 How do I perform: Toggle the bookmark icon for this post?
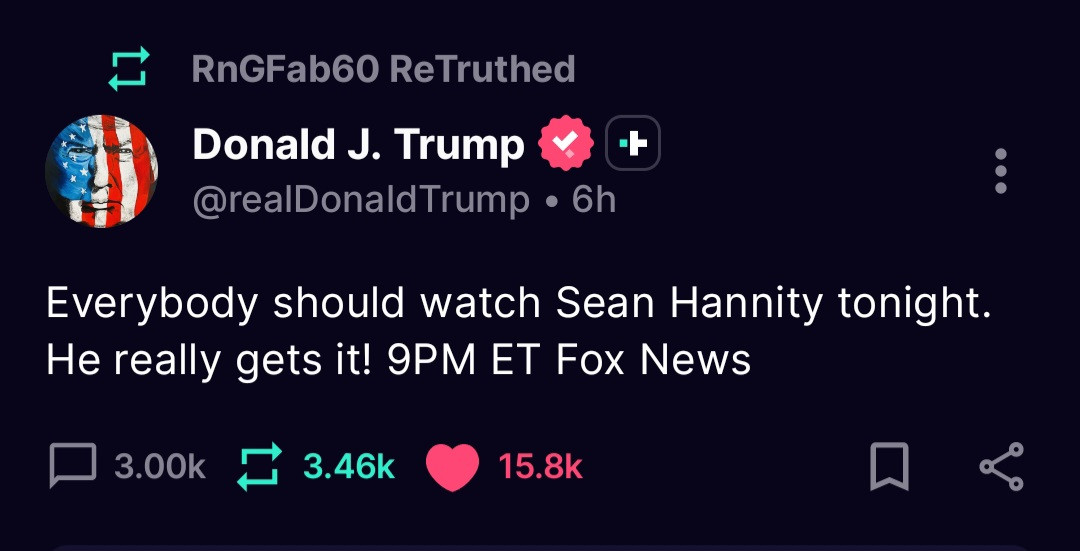click(x=889, y=467)
